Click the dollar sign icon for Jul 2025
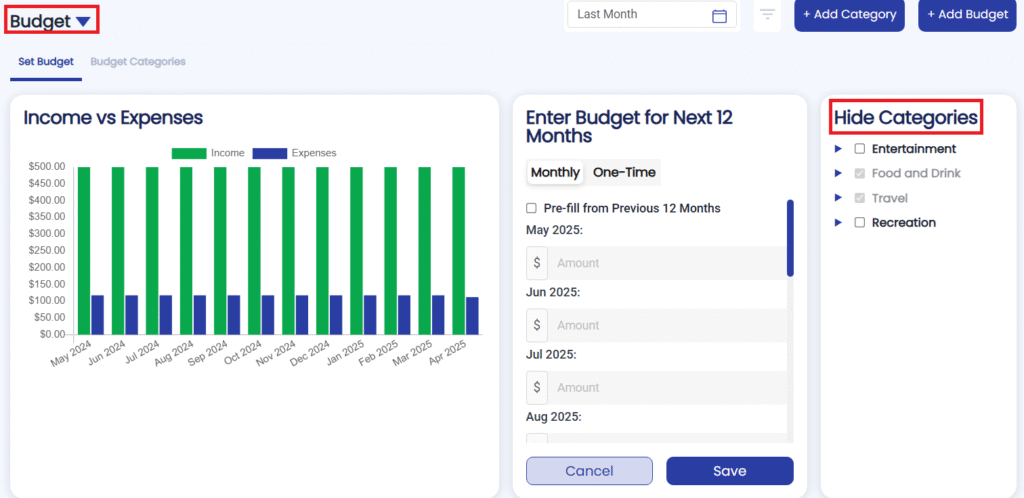 pyautogui.click(x=537, y=387)
